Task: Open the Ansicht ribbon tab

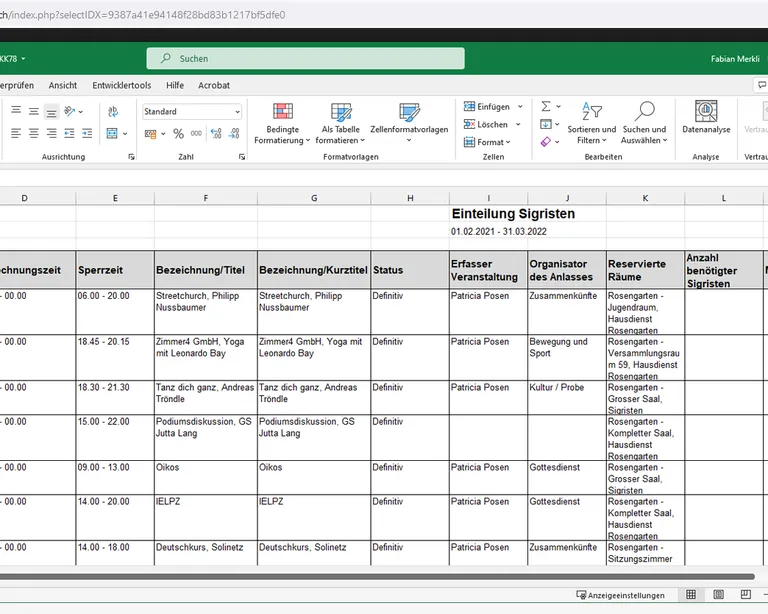Action: click(63, 85)
